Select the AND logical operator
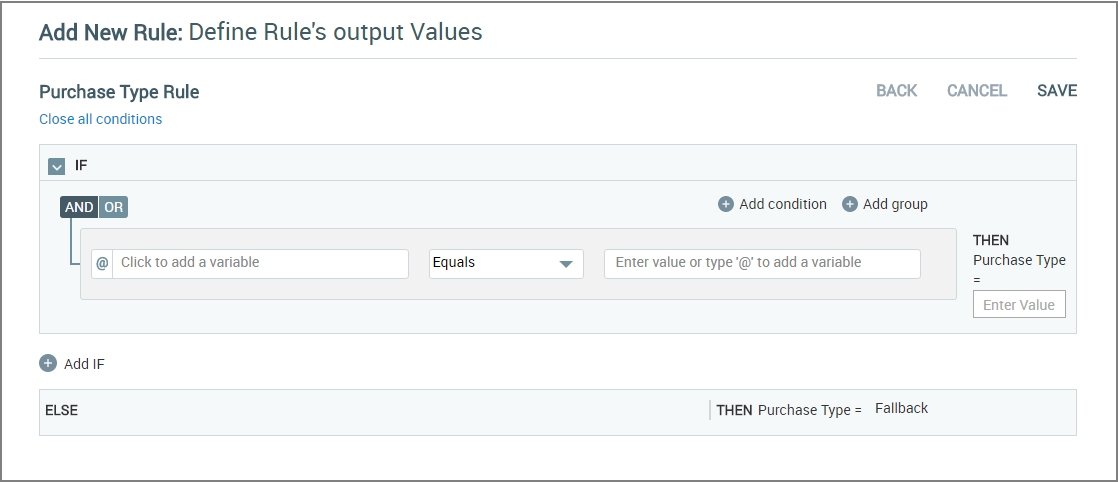The width and height of the screenshot is (1118, 482). coord(79,207)
